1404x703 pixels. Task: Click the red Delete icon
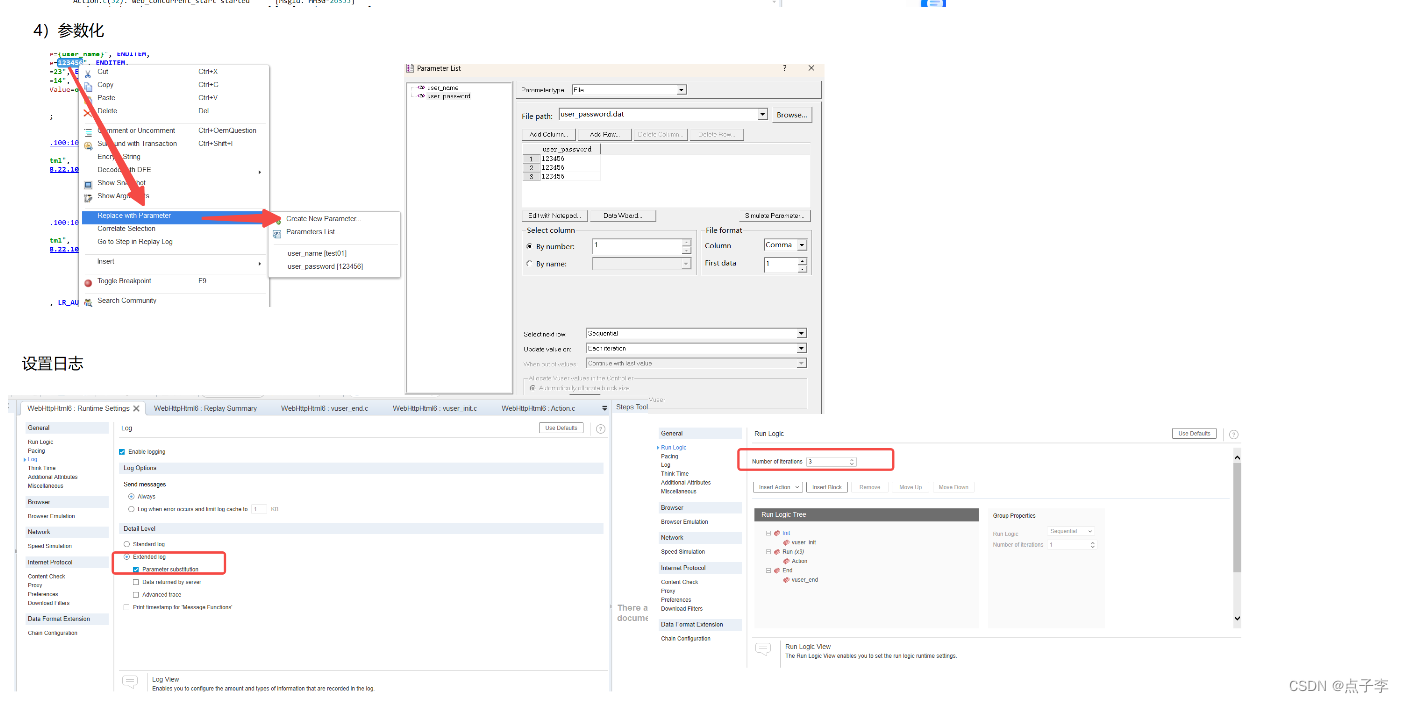pyautogui.click(x=86, y=111)
